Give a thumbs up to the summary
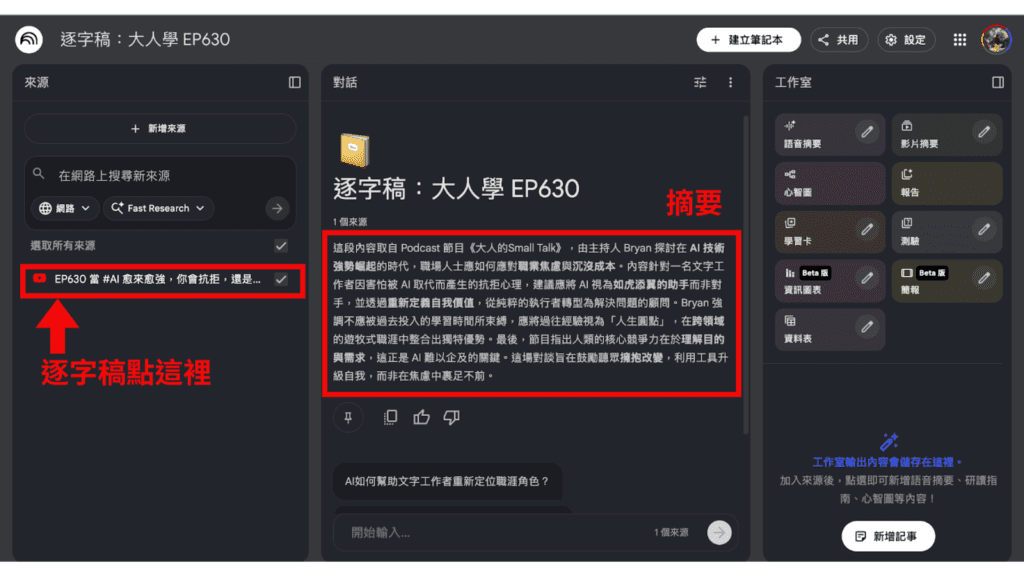1024x576 pixels. (421, 417)
